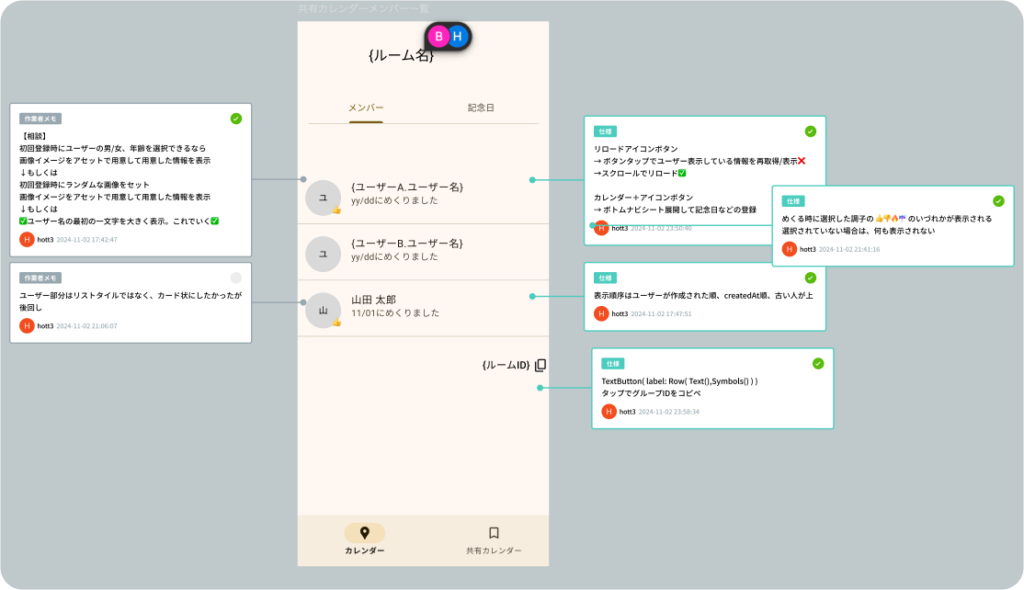Select the 山田 太郎 member name
Screen dimensions: 1024x590
point(374,299)
